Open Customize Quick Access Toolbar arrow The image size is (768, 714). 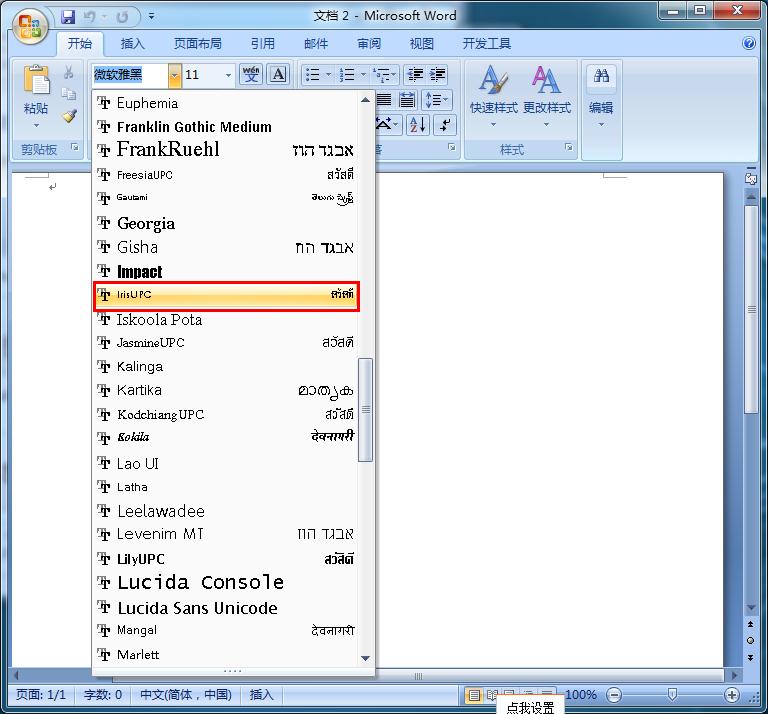click(151, 17)
